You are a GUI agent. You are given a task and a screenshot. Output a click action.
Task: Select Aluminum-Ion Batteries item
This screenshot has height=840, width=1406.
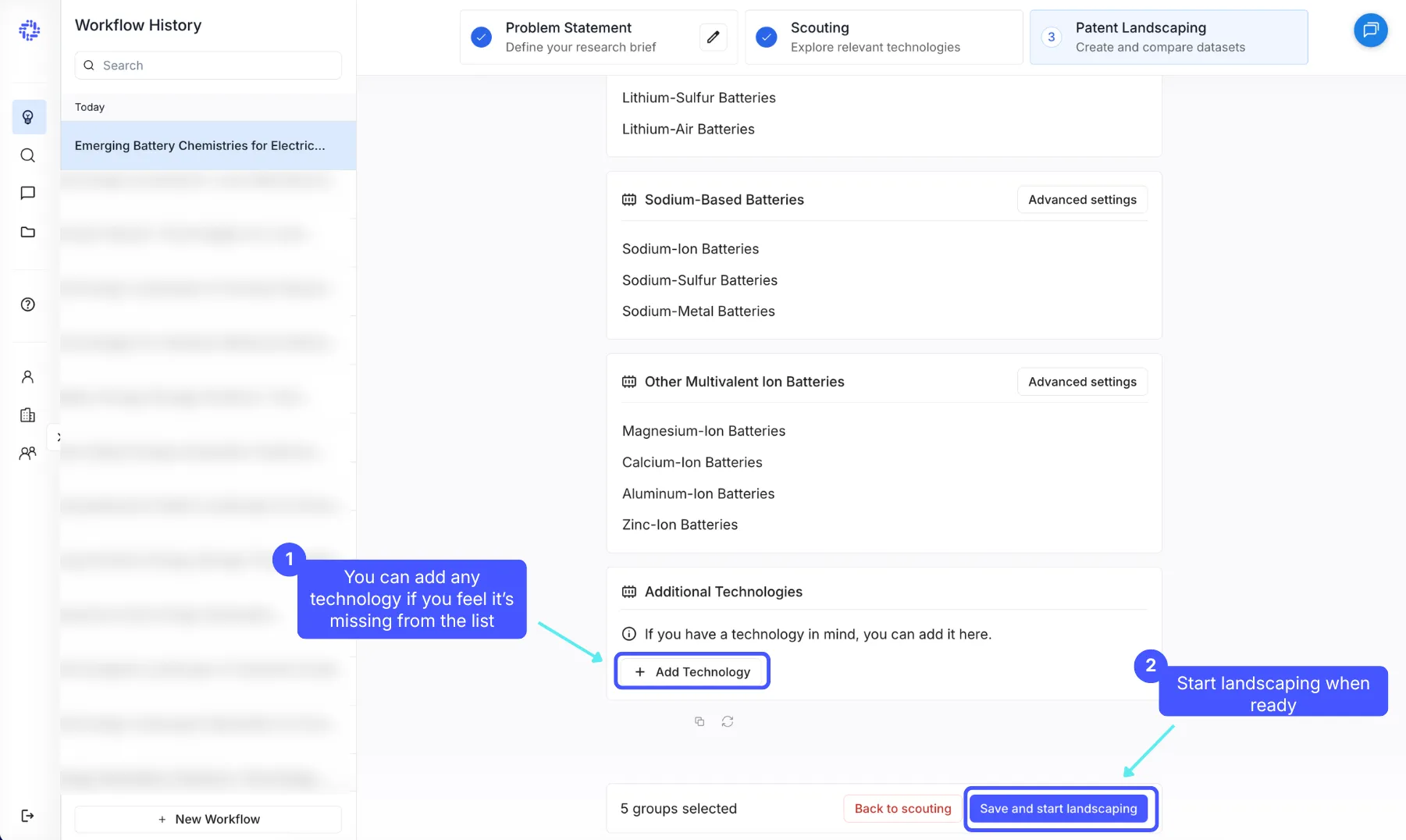[698, 493]
